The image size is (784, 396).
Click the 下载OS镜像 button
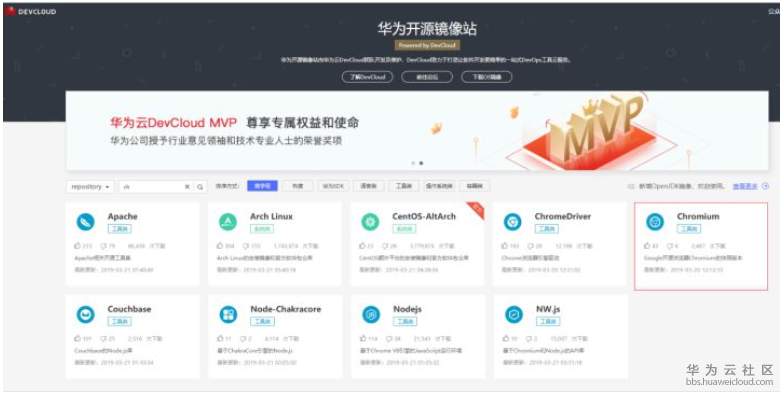click(487, 77)
